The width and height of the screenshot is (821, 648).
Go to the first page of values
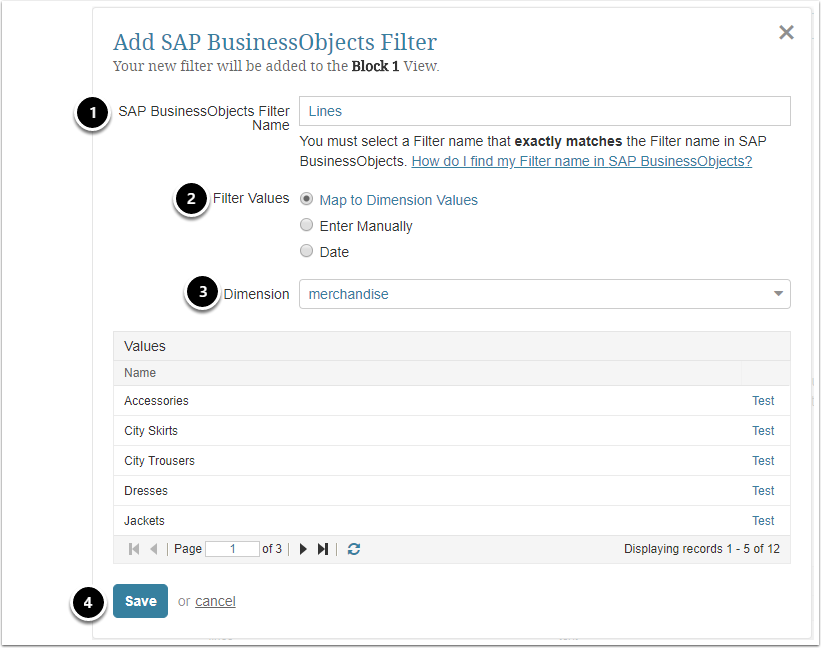coord(134,549)
